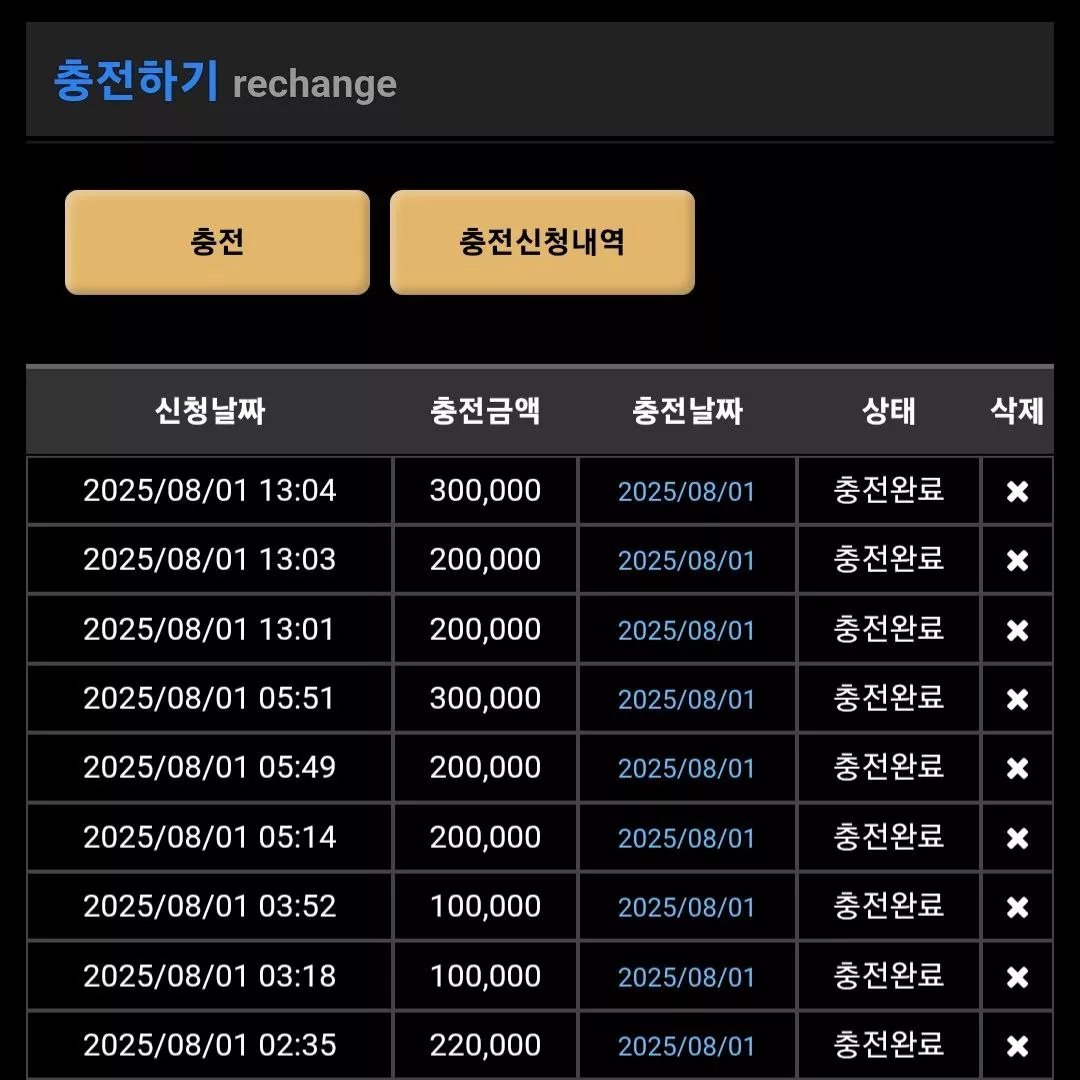Remove the 05:49 recharge record
Viewport: 1080px width, 1080px height.
coord(1017,768)
